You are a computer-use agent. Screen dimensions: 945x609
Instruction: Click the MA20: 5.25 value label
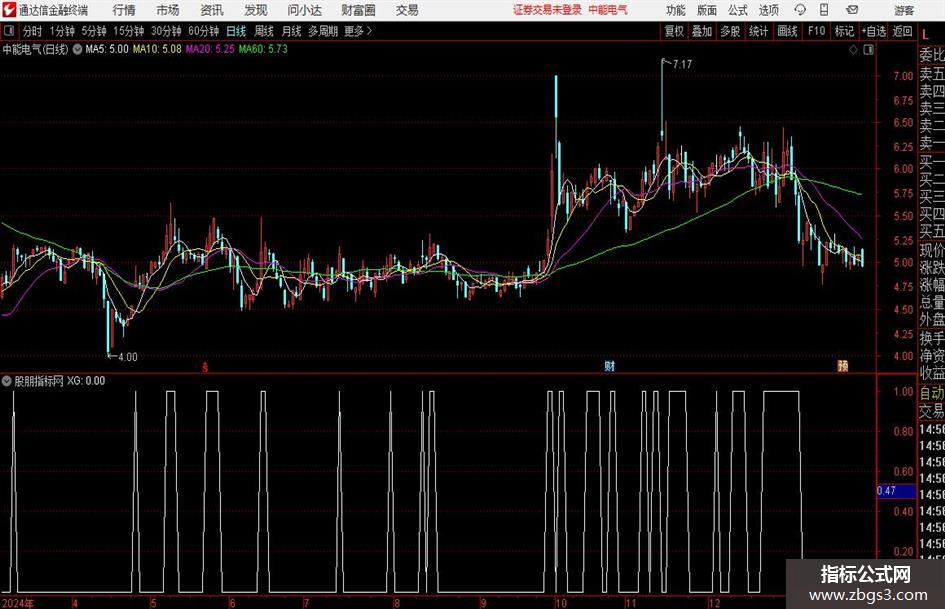(x=210, y=49)
